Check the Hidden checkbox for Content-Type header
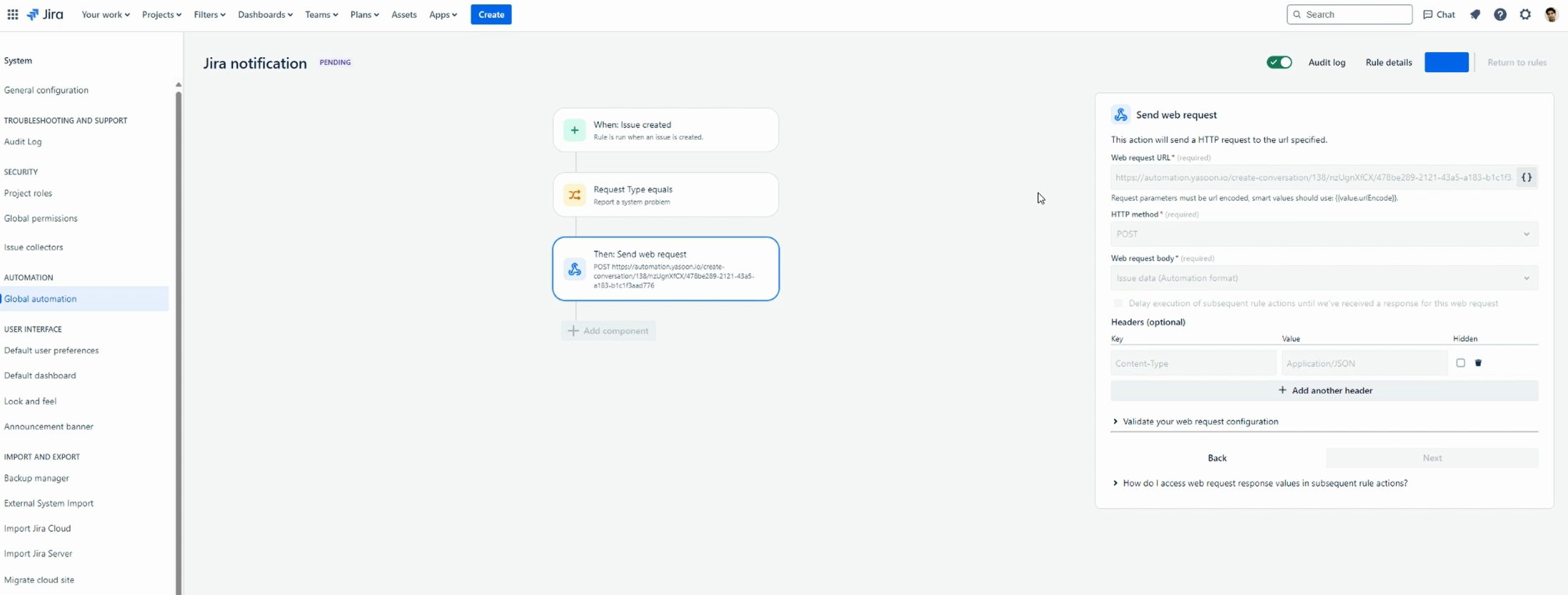 [1461, 363]
